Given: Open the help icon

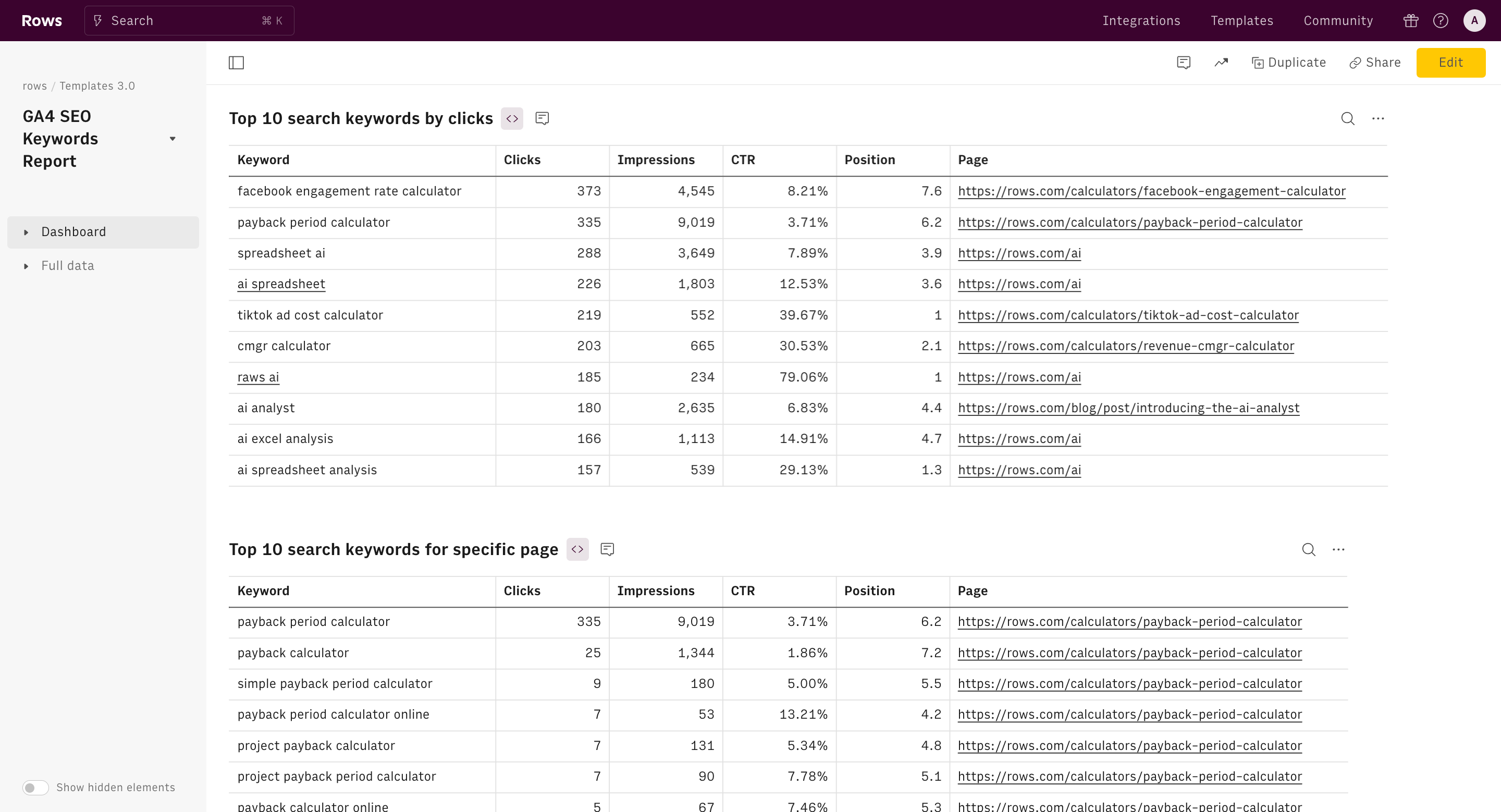Looking at the screenshot, I should pyautogui.click(x=1441, y=20).
